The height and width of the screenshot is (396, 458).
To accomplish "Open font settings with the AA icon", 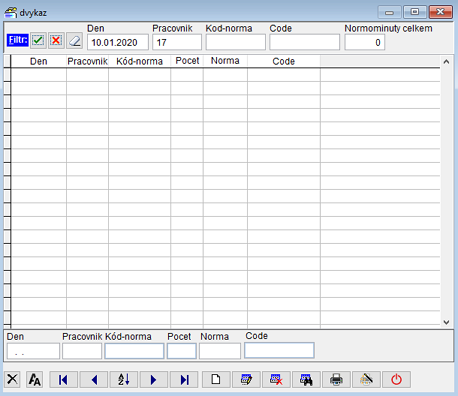I will tap(35, 379).
